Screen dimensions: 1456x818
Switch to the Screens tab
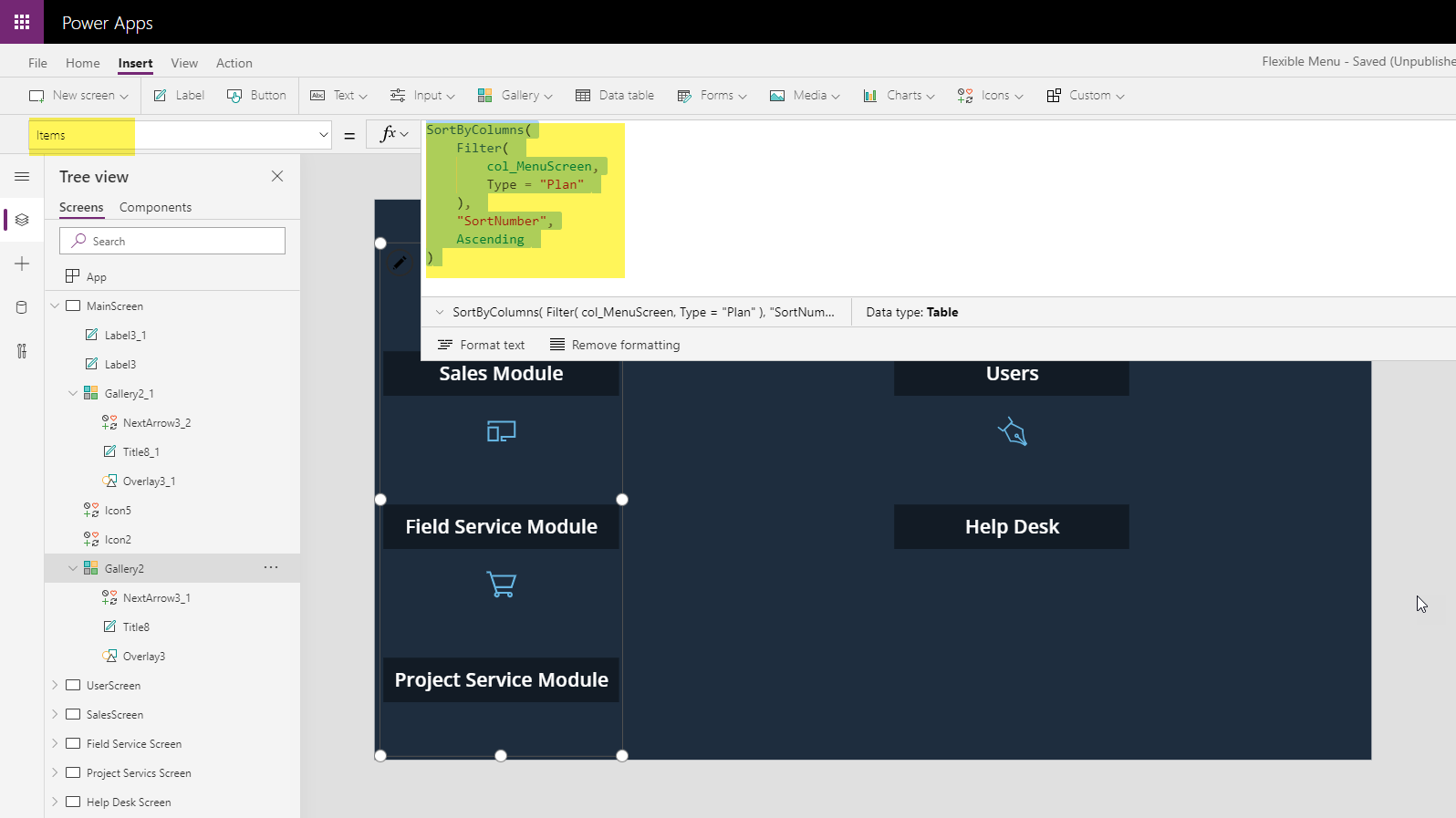[81, 207]
